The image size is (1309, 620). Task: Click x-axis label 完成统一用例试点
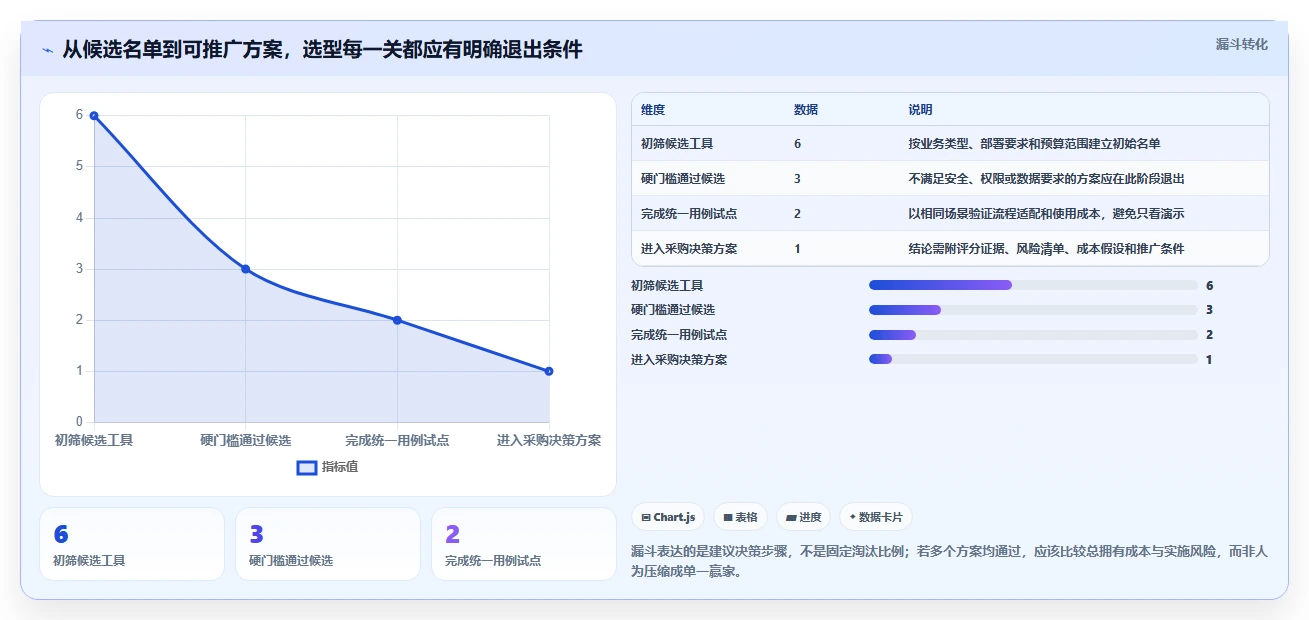pos(397,440)
